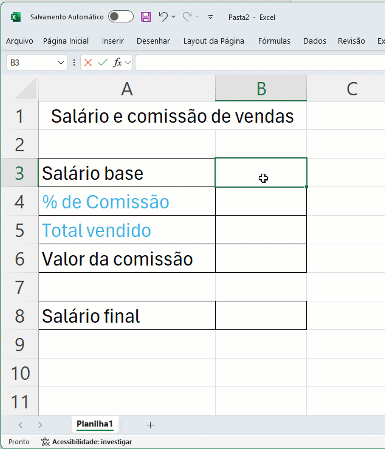This screenshot has width=385, height=449.
Task: Click the Redo arrow icon
Action: point(187,17)
